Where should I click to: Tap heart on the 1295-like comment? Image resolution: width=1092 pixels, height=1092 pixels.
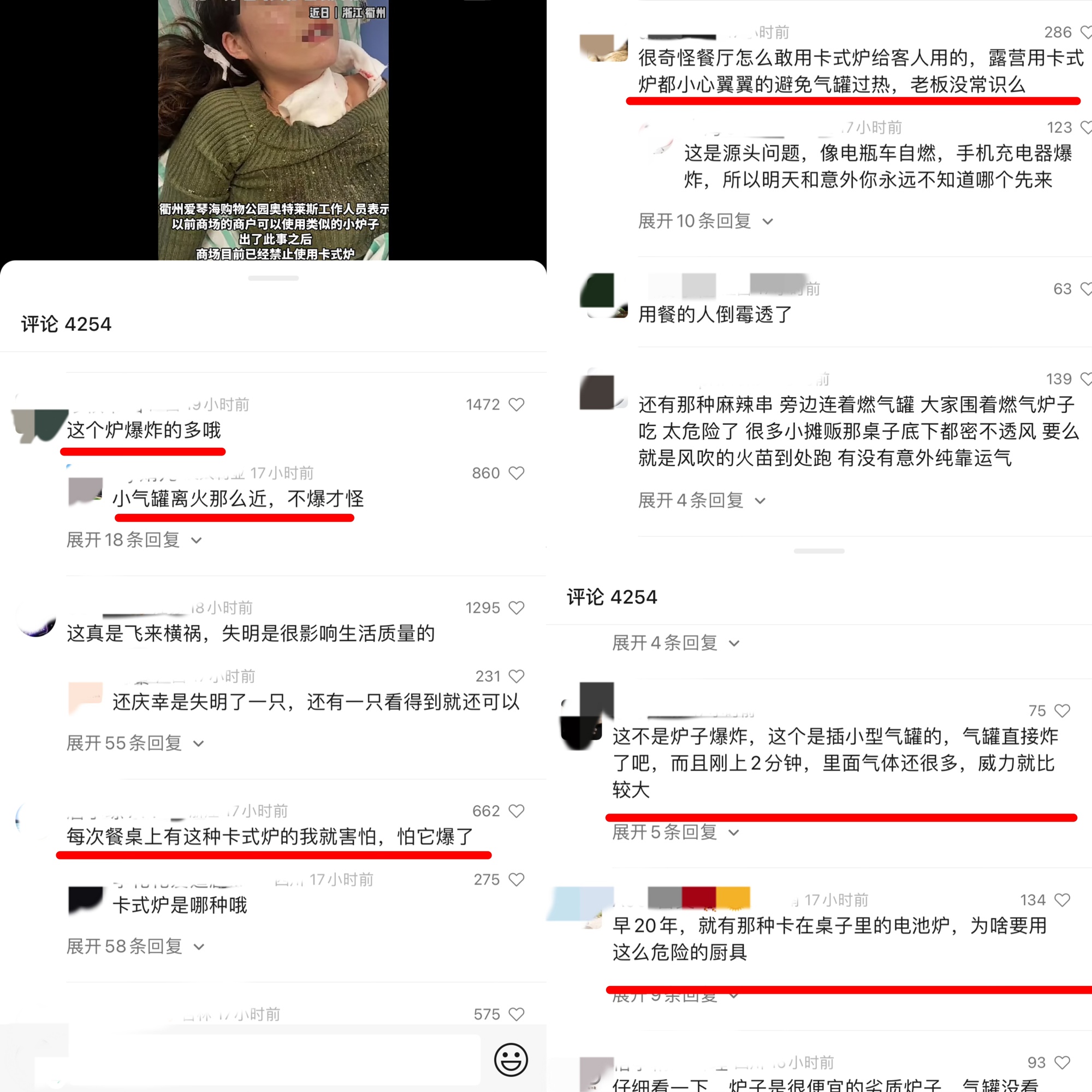(x=516, y=608)
